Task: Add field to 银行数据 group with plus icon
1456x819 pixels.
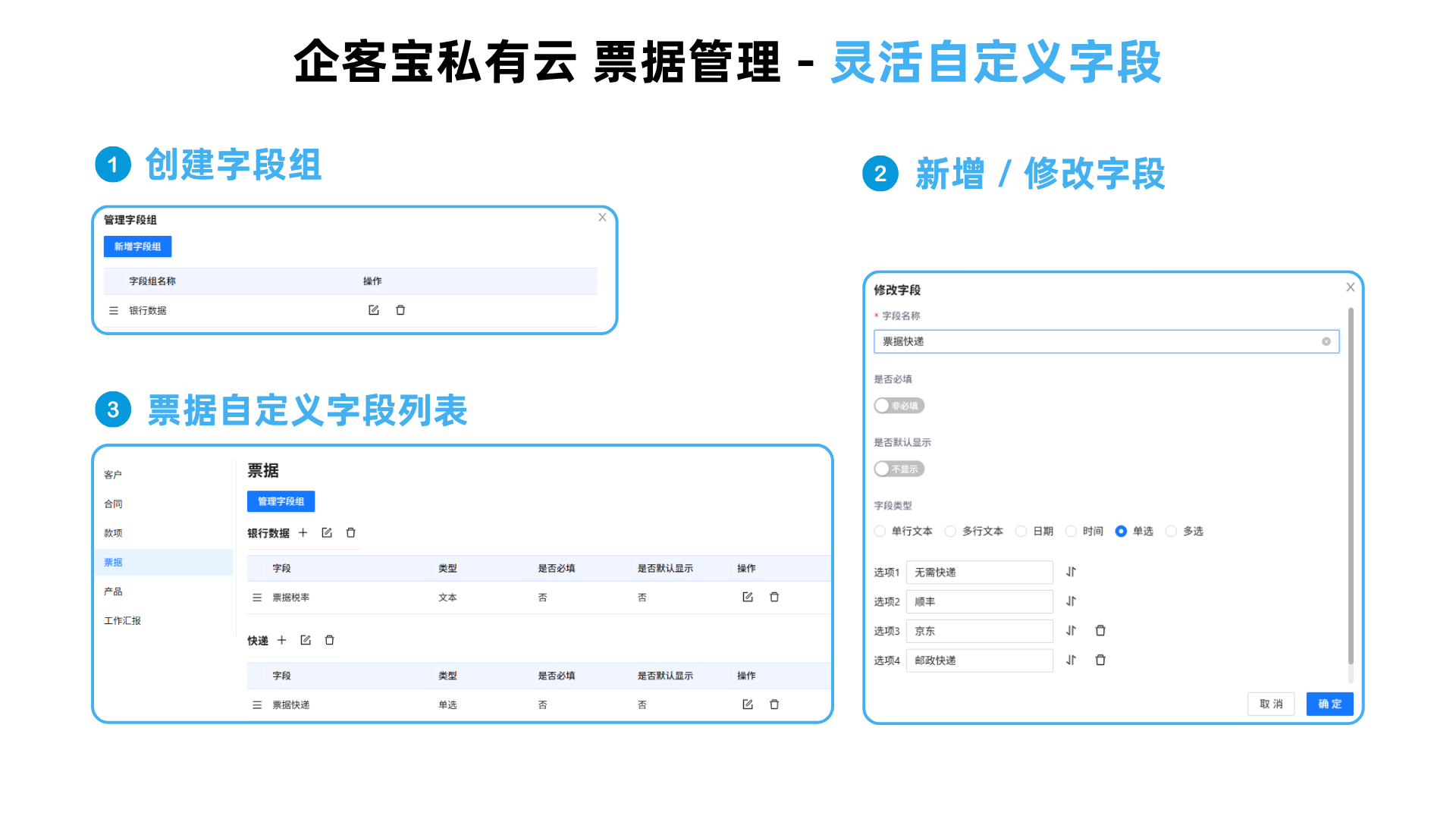Action: [303, 532]
